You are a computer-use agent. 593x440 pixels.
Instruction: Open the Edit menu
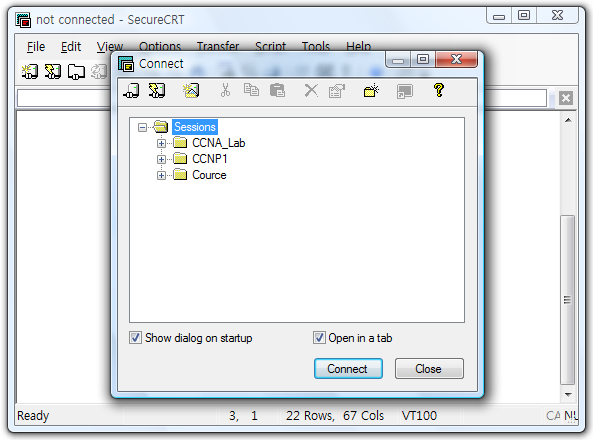coord(71,47)
